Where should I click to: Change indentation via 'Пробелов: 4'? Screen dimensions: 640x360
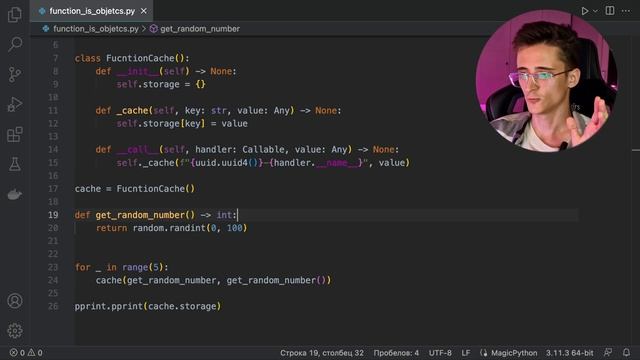click(396, 353)
